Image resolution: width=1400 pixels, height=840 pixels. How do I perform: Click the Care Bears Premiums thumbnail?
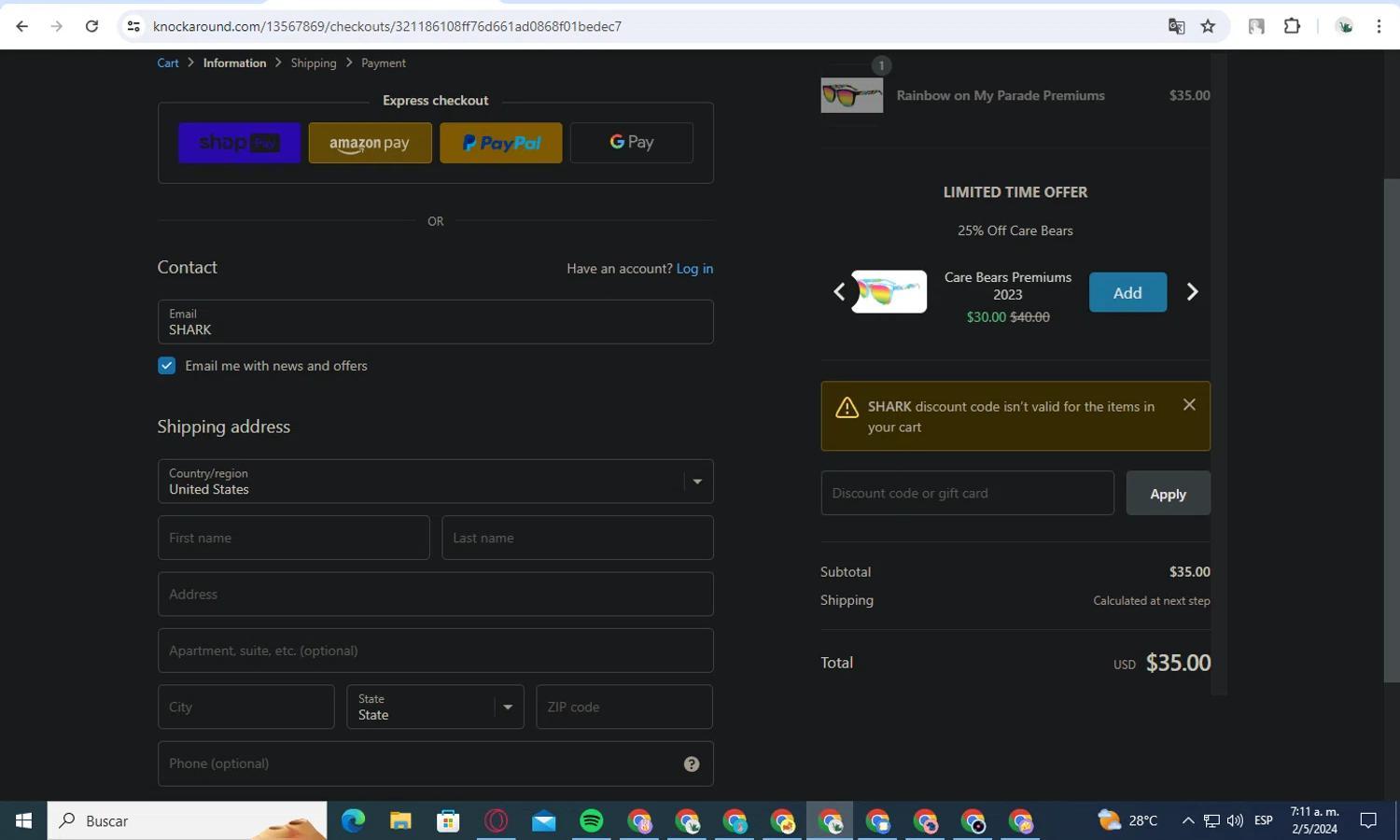point(889,292)
